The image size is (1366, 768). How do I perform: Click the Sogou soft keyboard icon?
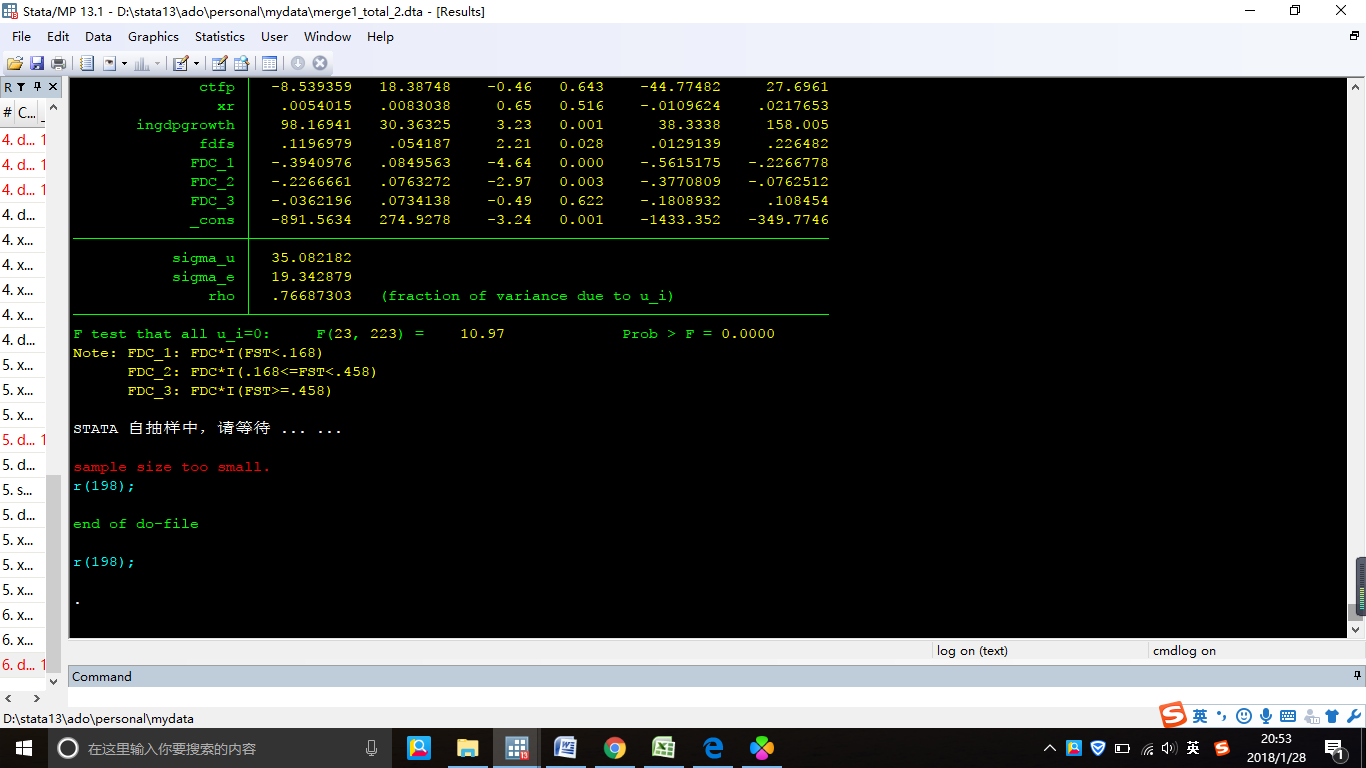click(1288, 716)
